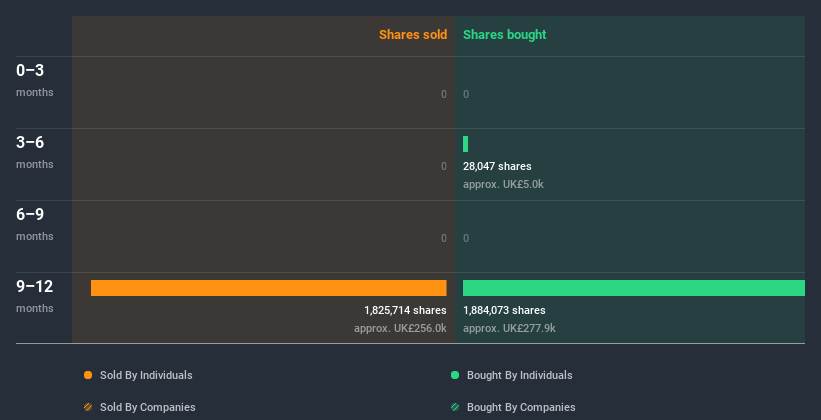
Task: Click the approx. UK£256.0k value
Action: [400, 328]
